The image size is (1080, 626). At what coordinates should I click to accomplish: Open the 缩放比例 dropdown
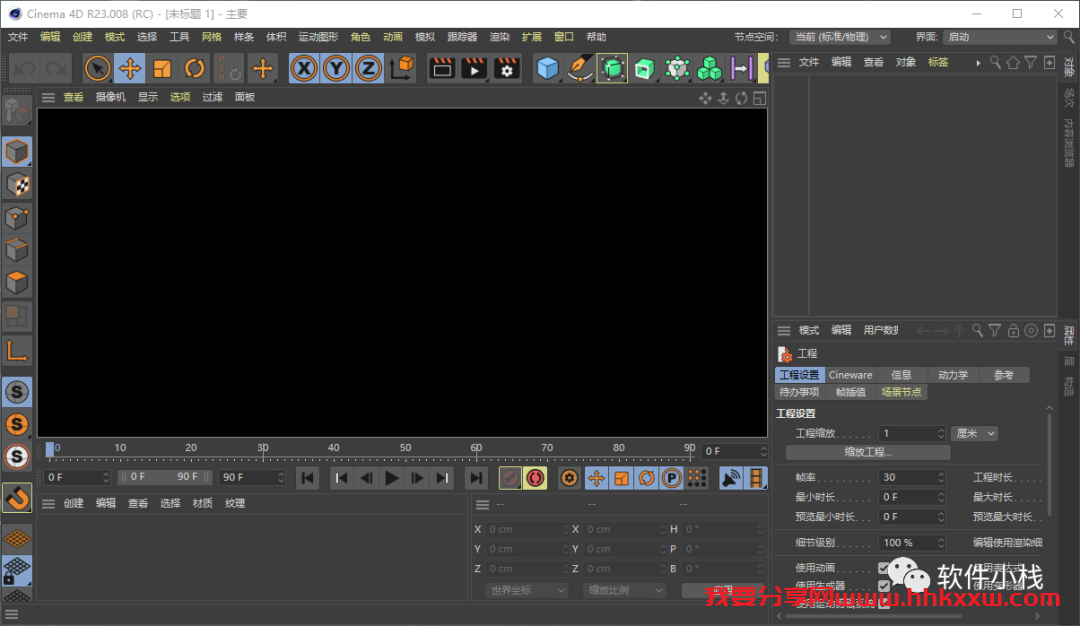point(624,590)
